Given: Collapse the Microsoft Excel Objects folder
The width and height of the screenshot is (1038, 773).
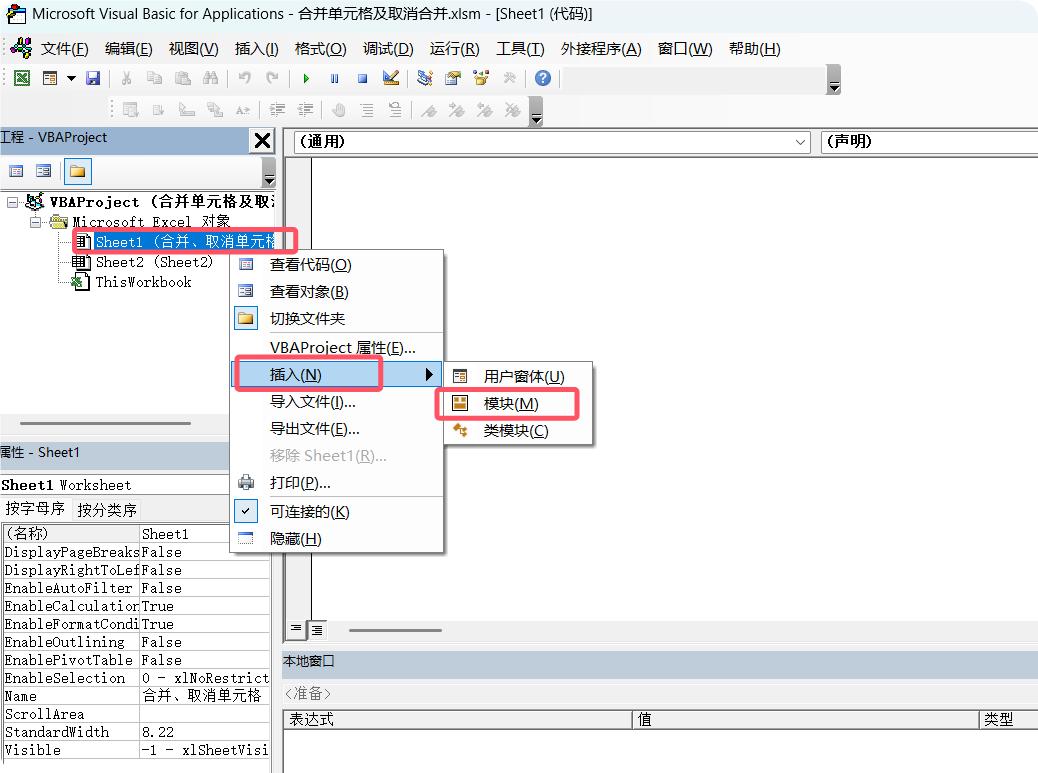Looking at the screenshot, I should pyautogui.click(x=36, y=222).
